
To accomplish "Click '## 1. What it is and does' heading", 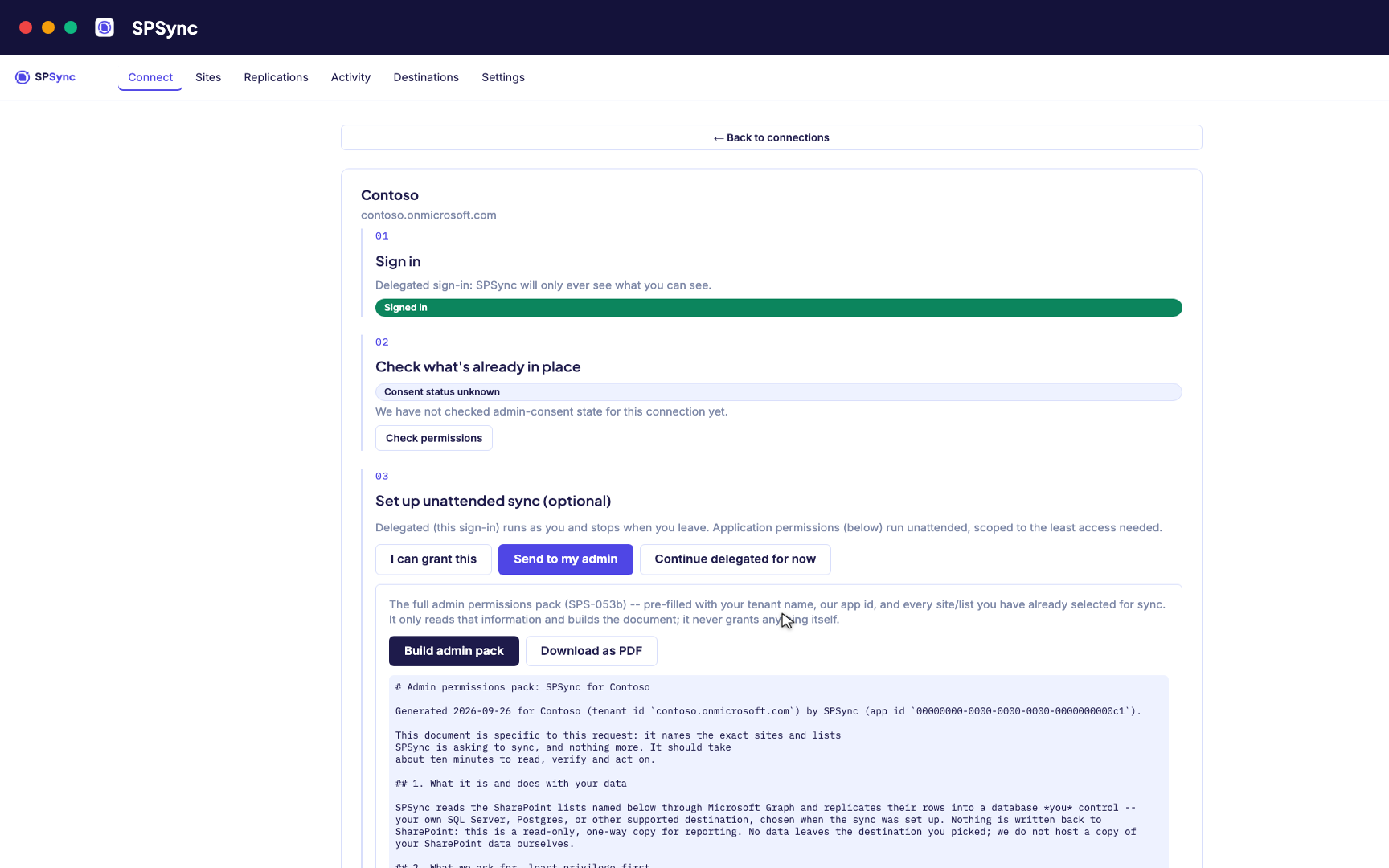I will pyautogui.click(x=511, y=784).
